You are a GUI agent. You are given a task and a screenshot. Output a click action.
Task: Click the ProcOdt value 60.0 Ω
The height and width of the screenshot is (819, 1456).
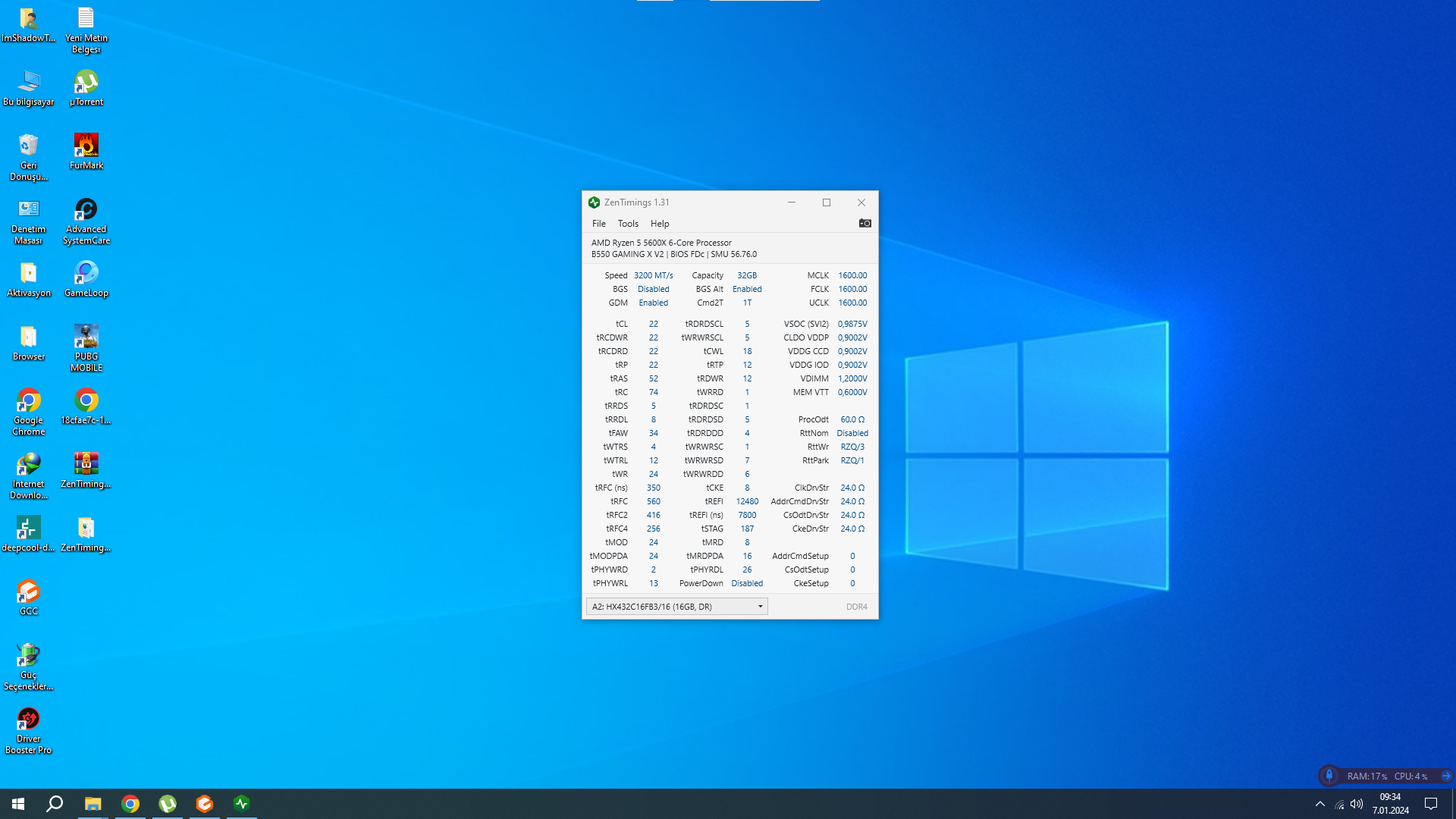click(x=852, y=419)
